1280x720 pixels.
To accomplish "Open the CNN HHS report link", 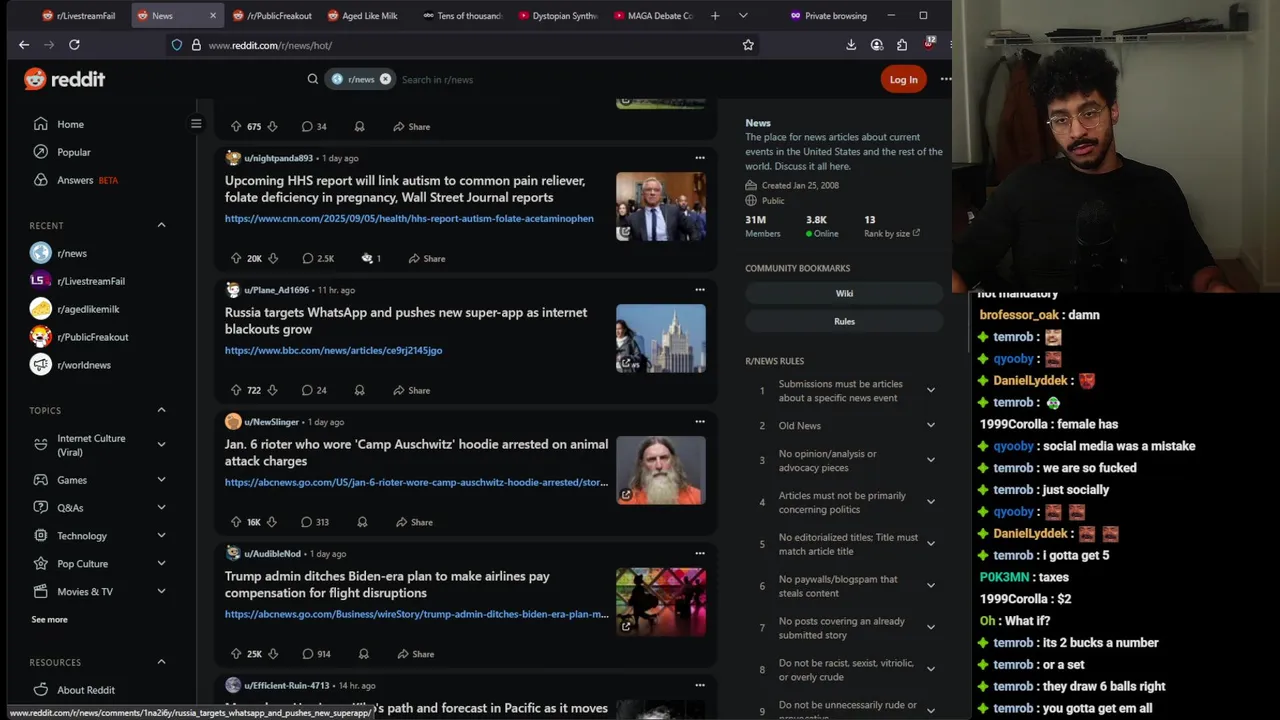I will coord(409,218).
